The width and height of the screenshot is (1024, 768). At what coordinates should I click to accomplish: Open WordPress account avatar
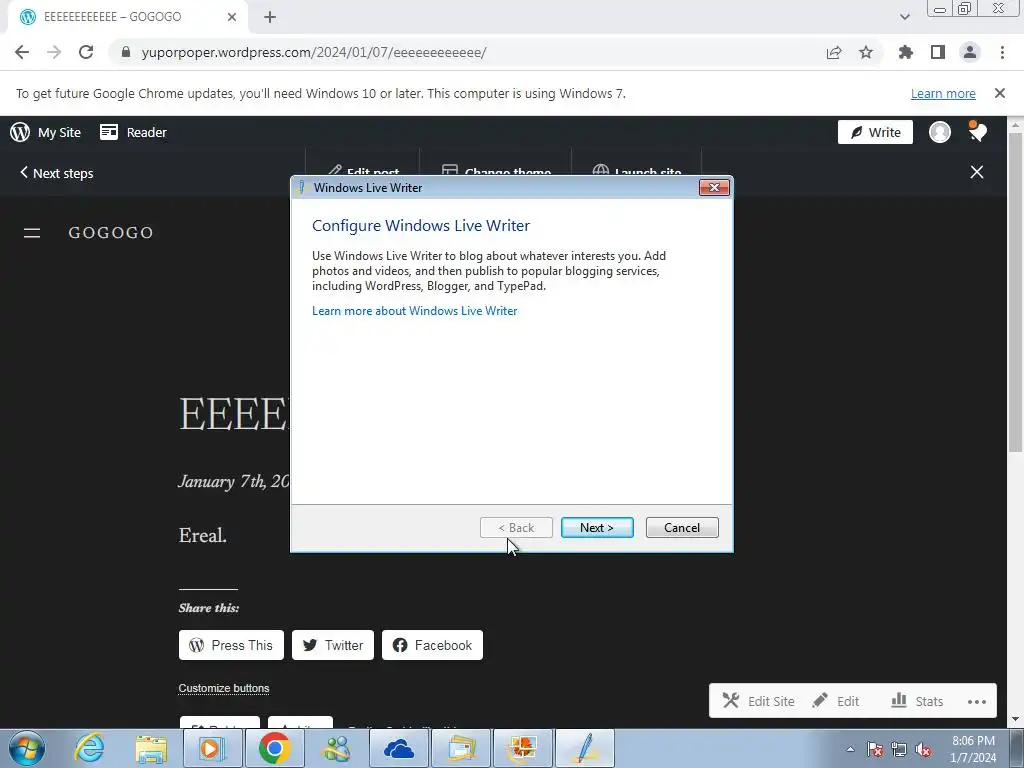(940, 133)
